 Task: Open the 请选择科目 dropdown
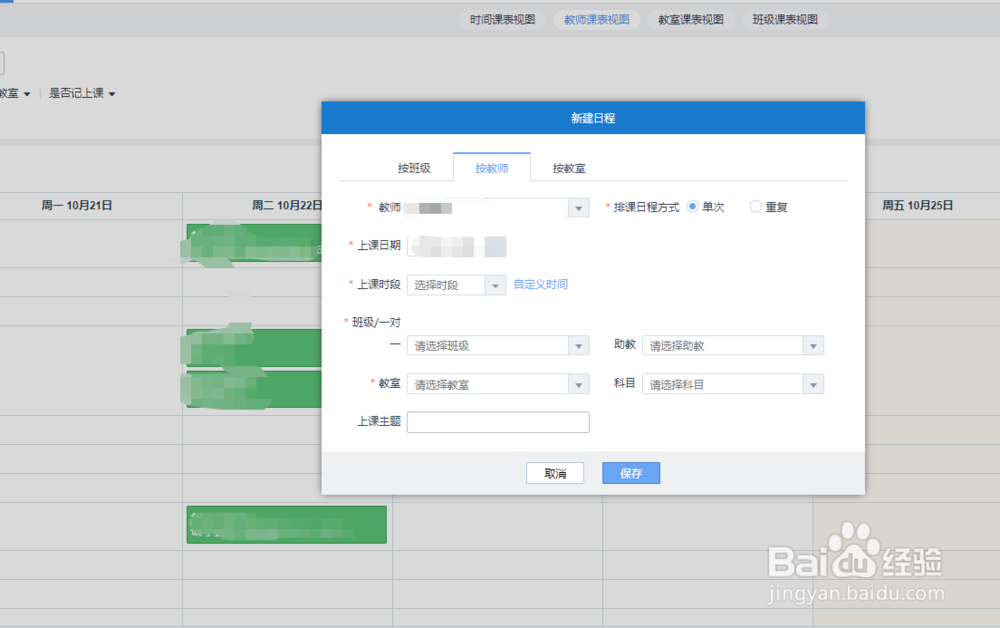click(813, 383)
